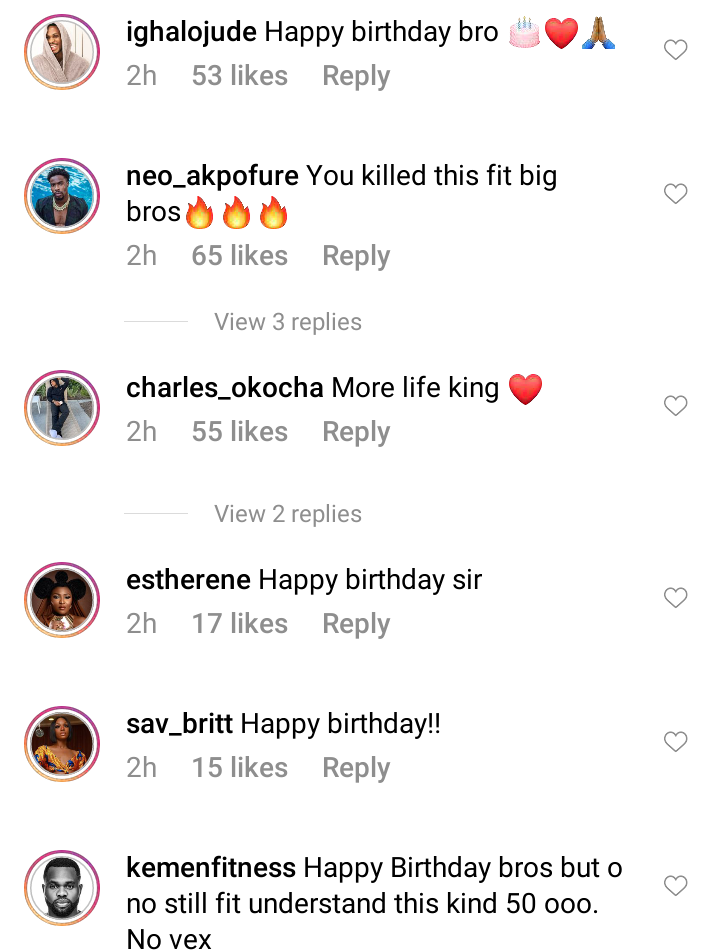Reply to charles_okocha's comment
Image resolution: width=720 pixels, height=952 pixels.
point(355,432)
